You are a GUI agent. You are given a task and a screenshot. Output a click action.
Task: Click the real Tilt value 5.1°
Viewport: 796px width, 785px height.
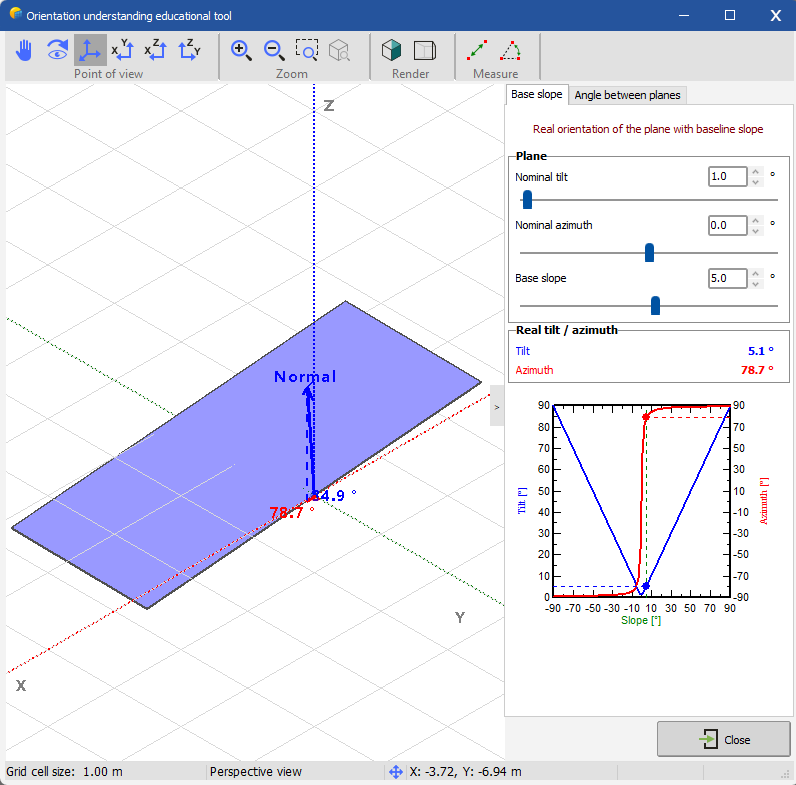[x=760, y=351]
